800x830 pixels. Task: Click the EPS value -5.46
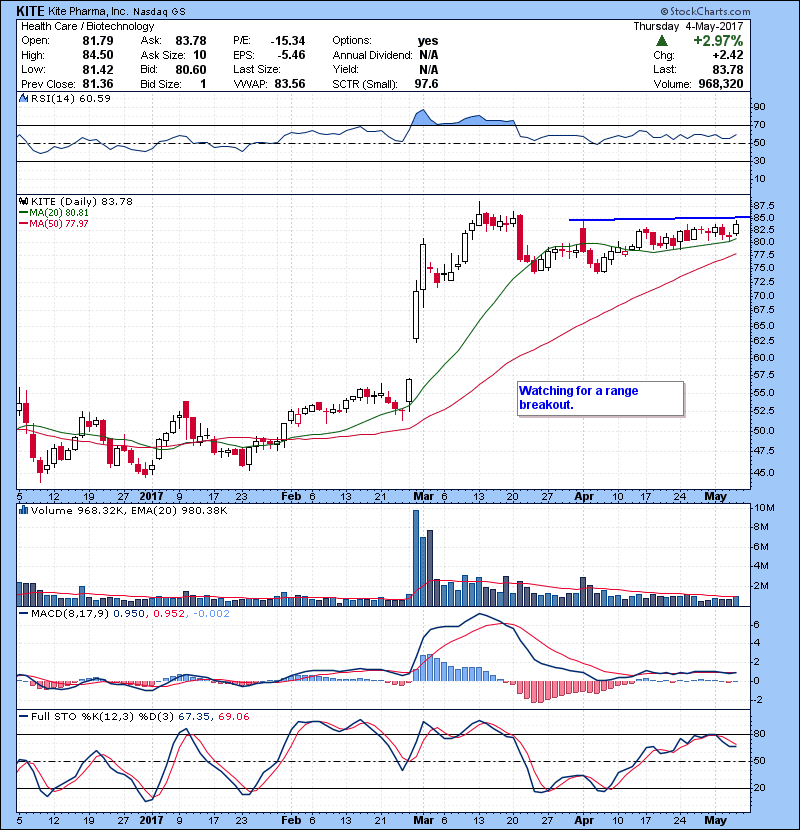291,55
